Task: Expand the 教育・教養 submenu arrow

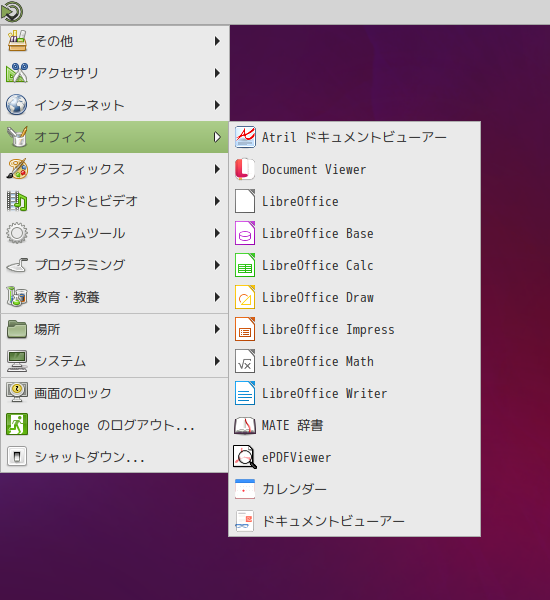Action: pos(217,297)
